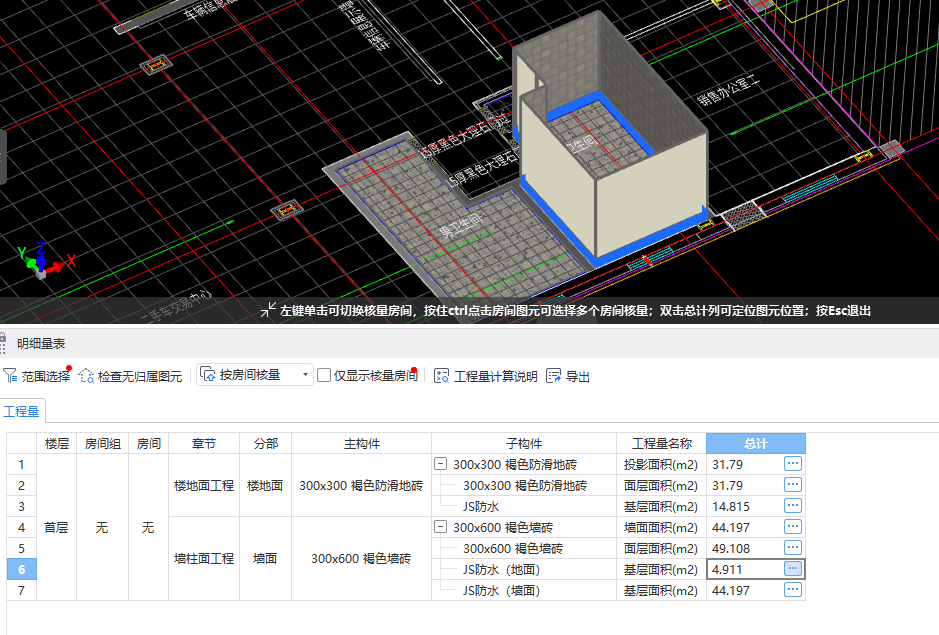Click ellipsis button in row 7 总计
Screen dimensions: 939x635
(x=793, y=590)
